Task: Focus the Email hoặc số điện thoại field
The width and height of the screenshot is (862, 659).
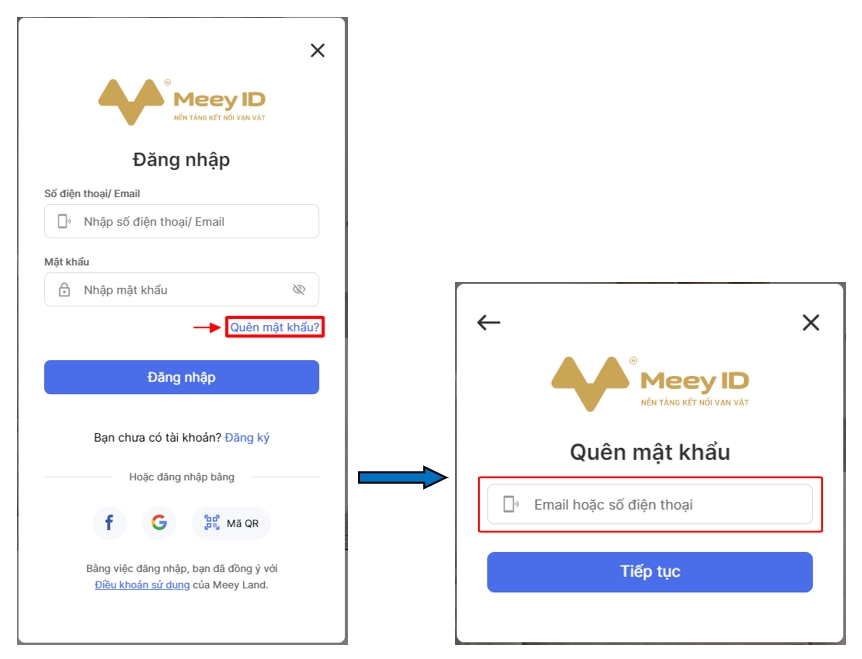Action: click(x=650, y=504)
